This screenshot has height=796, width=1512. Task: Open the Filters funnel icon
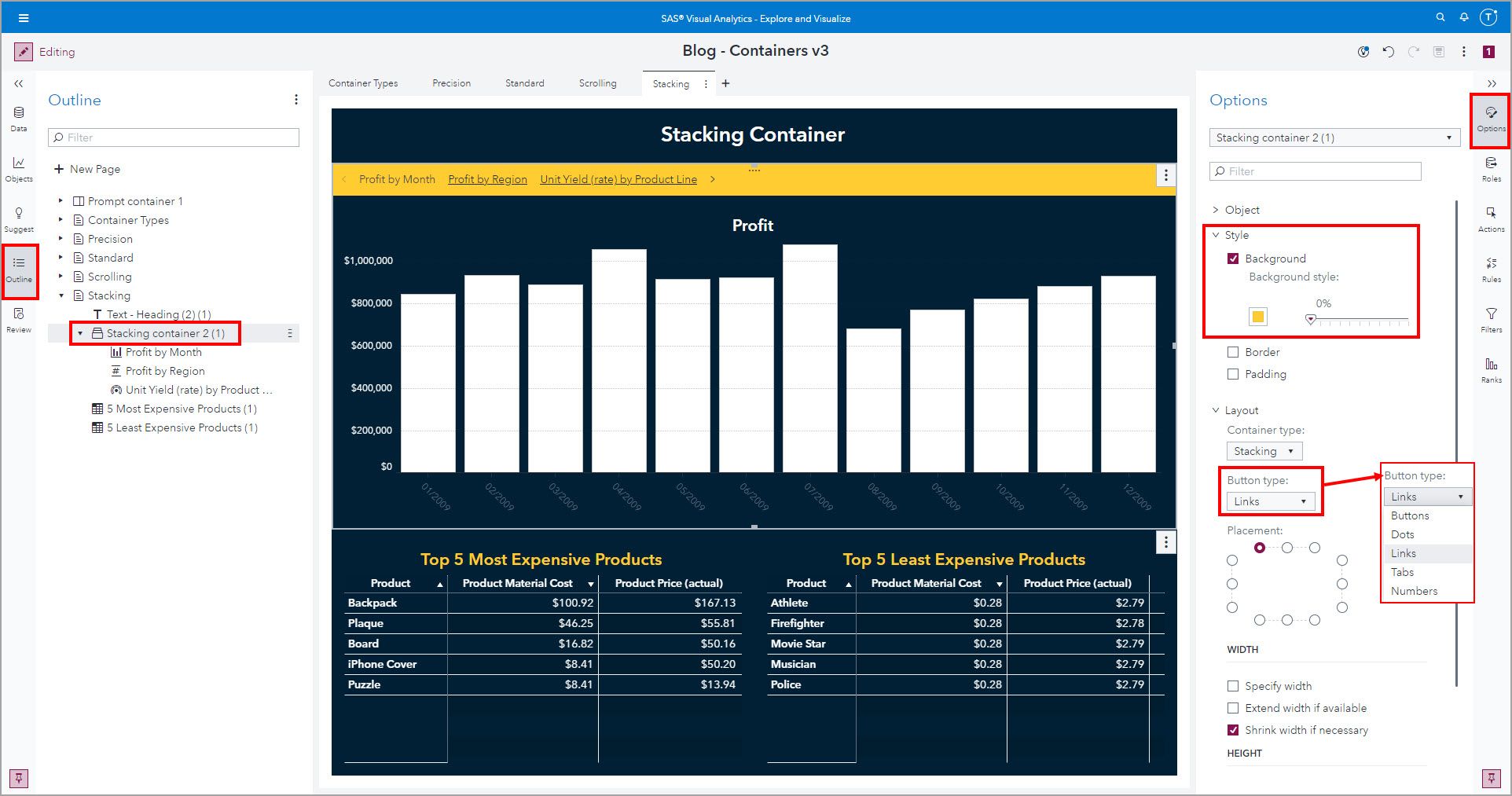coord(1491,318)
